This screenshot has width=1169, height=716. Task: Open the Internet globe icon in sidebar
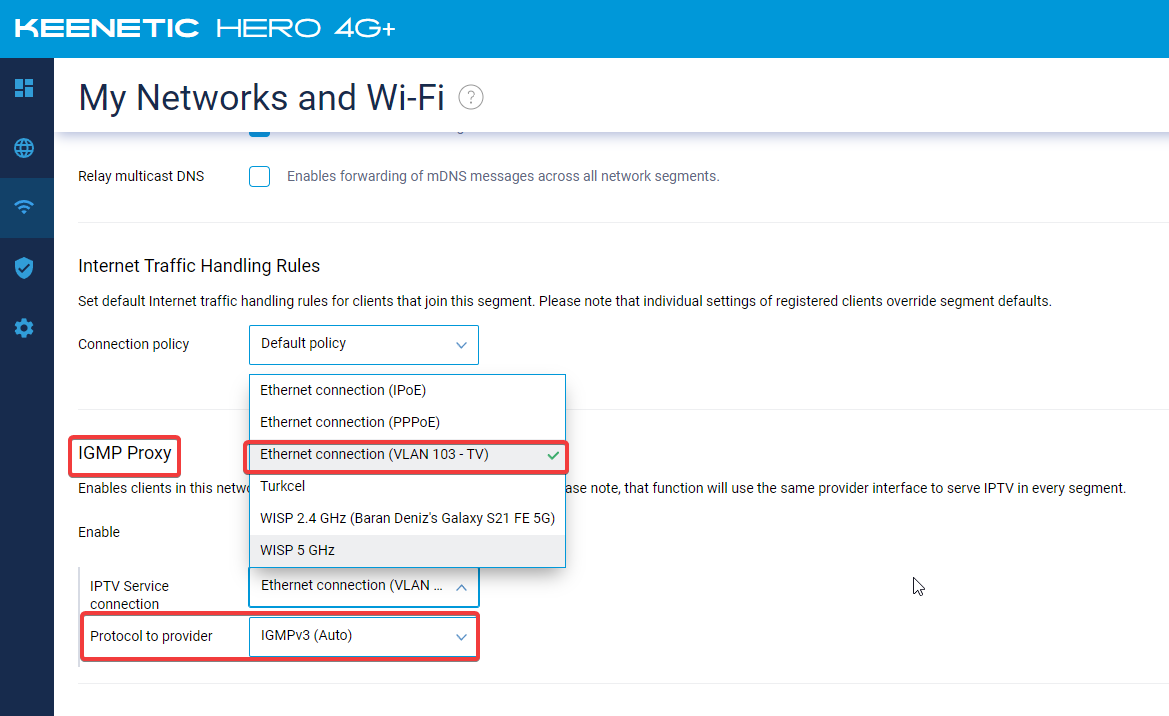(x=24, y=148)
